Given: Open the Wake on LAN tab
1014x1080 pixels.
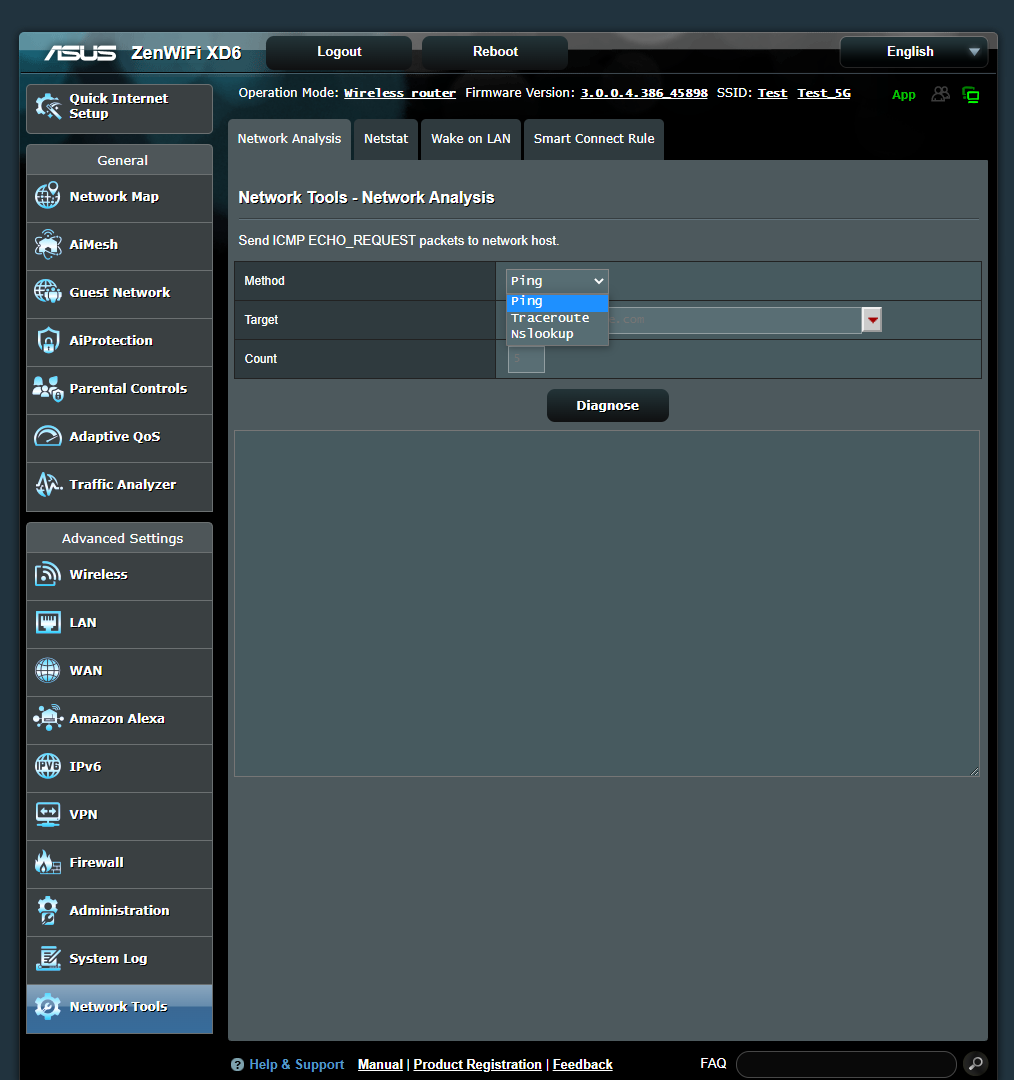Looking at the screenshot, I should [471, 139].
